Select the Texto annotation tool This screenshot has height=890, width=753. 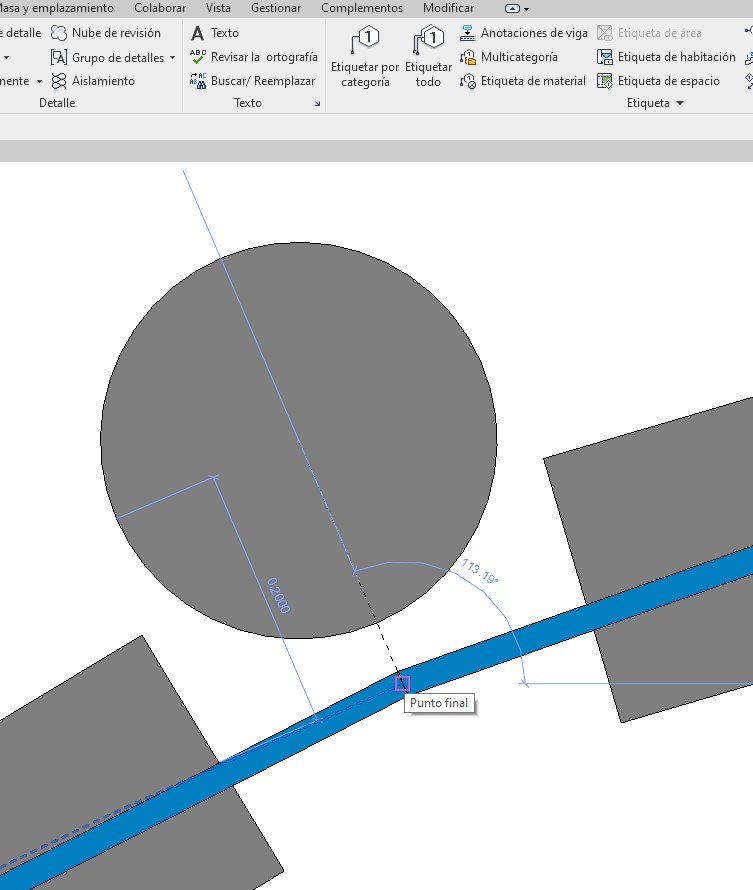click(x=215, y=33)
